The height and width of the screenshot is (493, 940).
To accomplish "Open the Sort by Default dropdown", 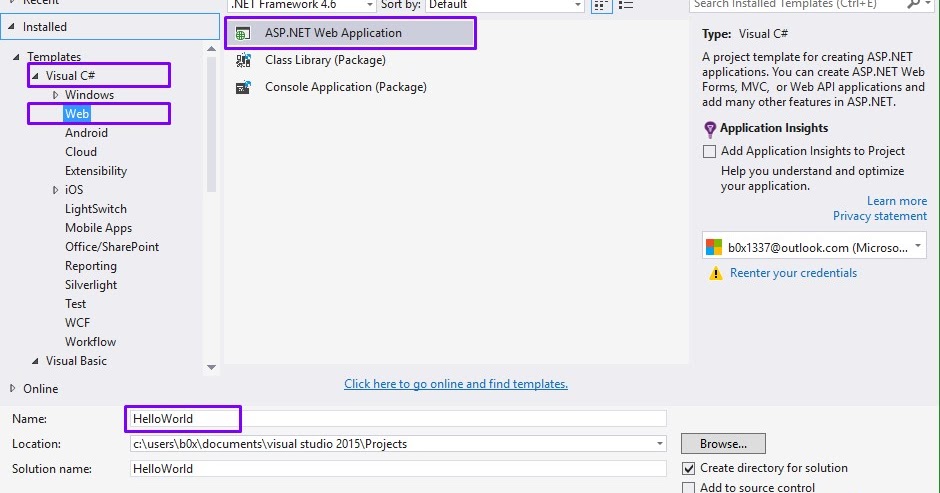I will click(577, 5).
